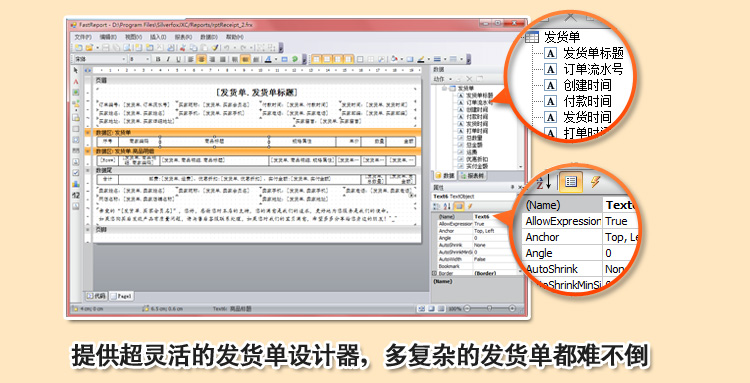Open the dropdown arrow beside the Open icon
Viewport: 750px width, 383px height.
pyautogui.click(x=98, y=48)
